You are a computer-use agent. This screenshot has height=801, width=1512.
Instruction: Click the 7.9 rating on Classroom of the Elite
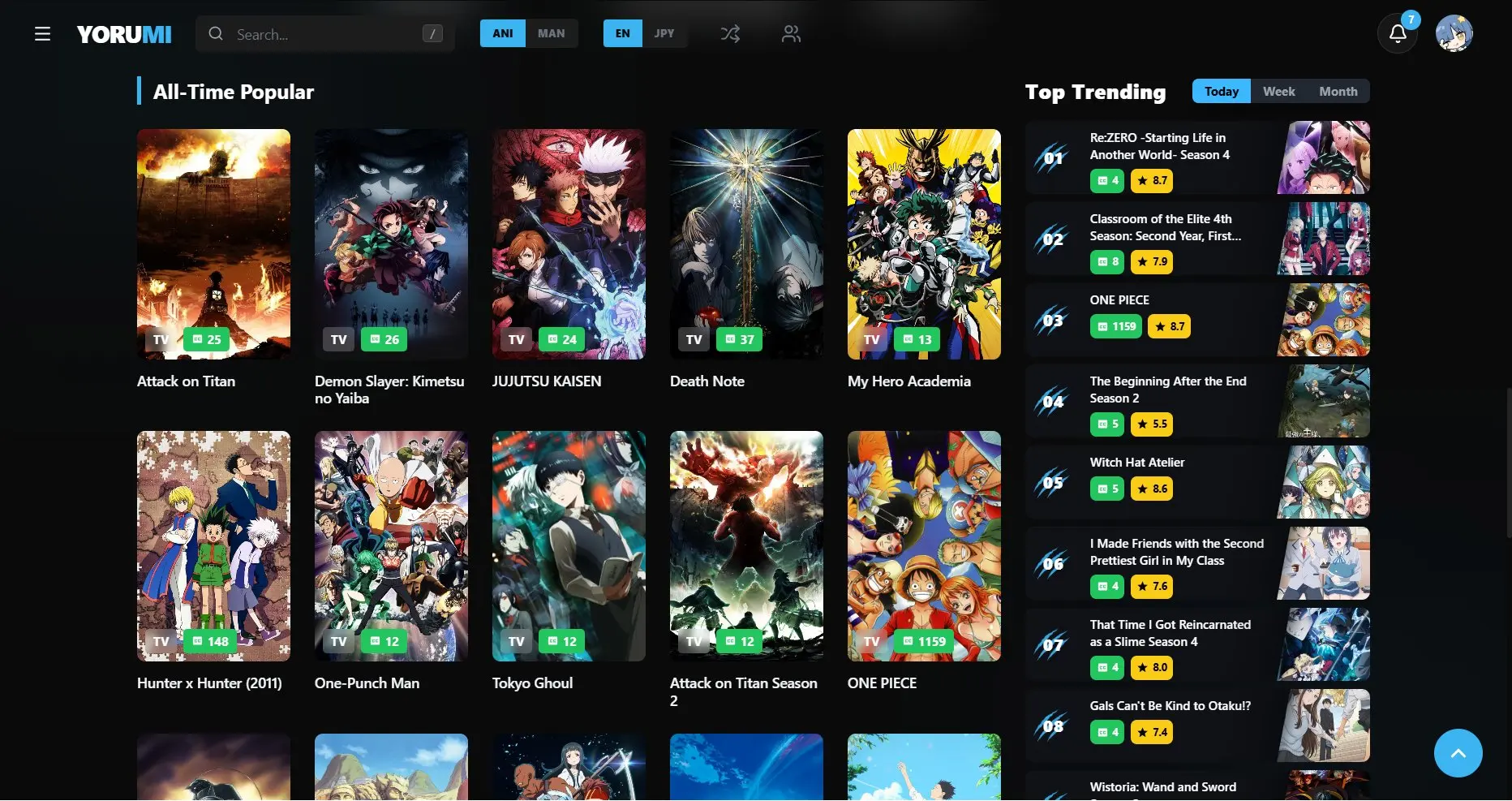1152,261
